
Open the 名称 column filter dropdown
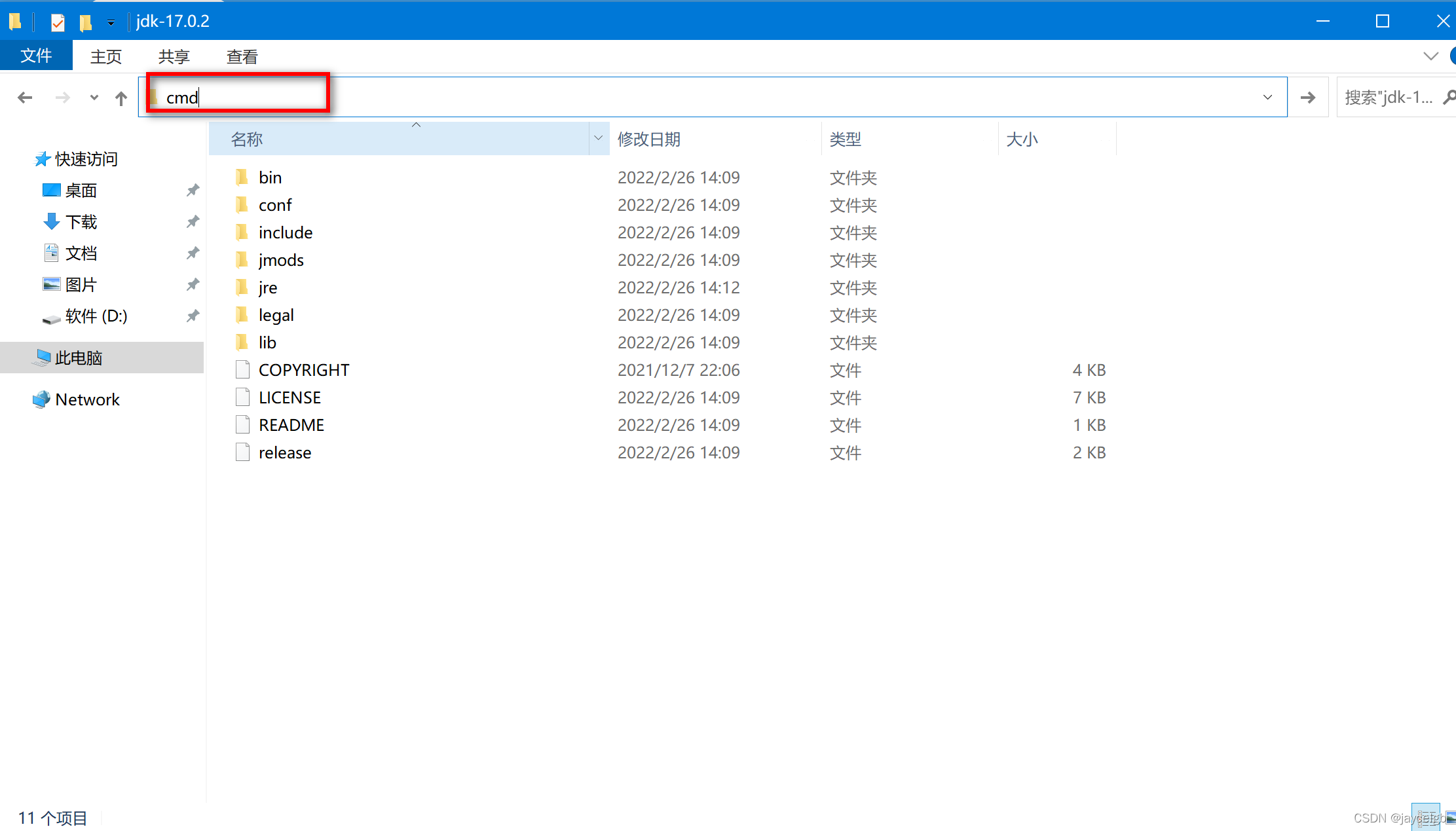tap(598, 138)
